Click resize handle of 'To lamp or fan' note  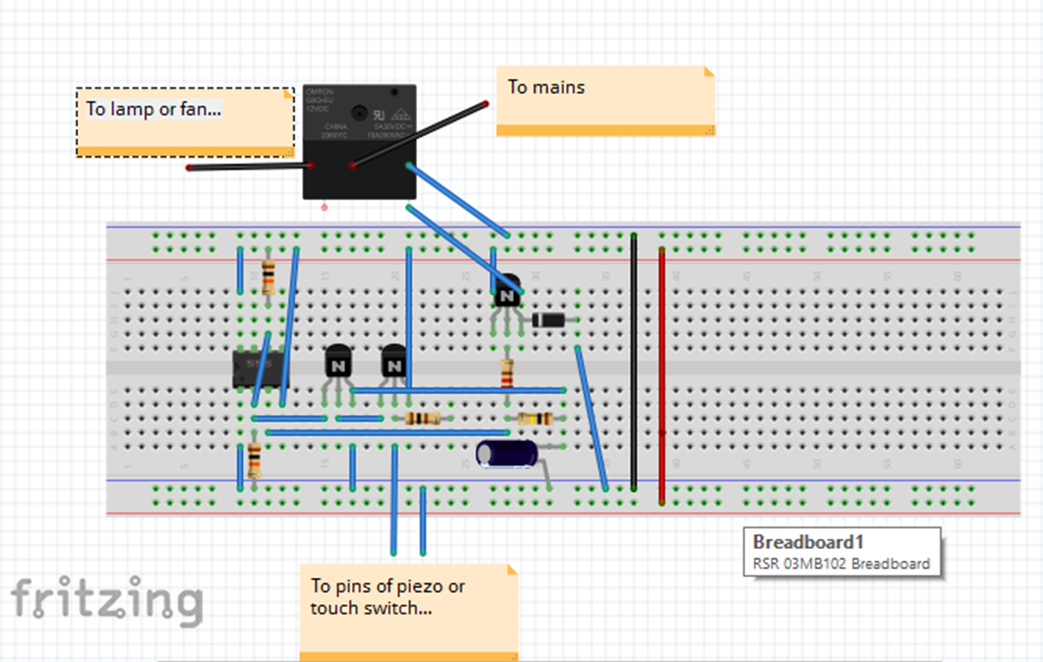click(x=289, y=152)
